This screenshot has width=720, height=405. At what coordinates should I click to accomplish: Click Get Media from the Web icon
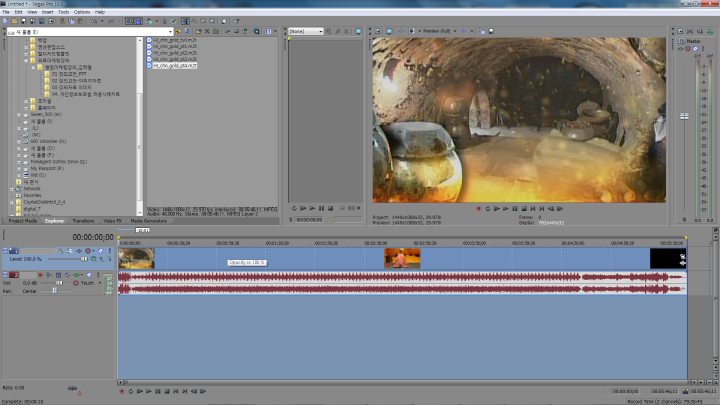point(256,31)
